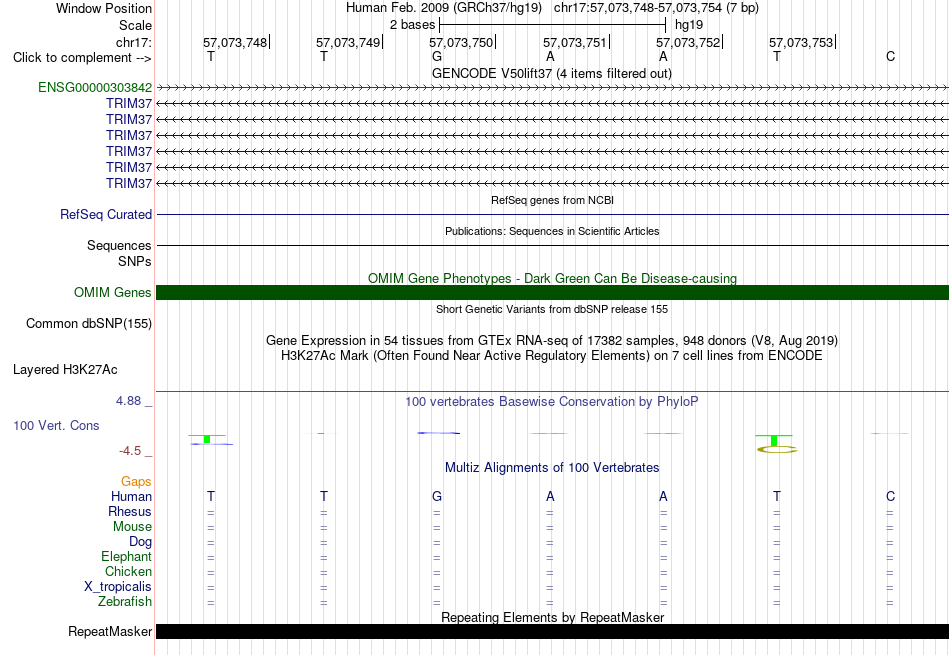The image size is (950, 655).
Task: Click base G in the complement sequence row
Action: 437,56
